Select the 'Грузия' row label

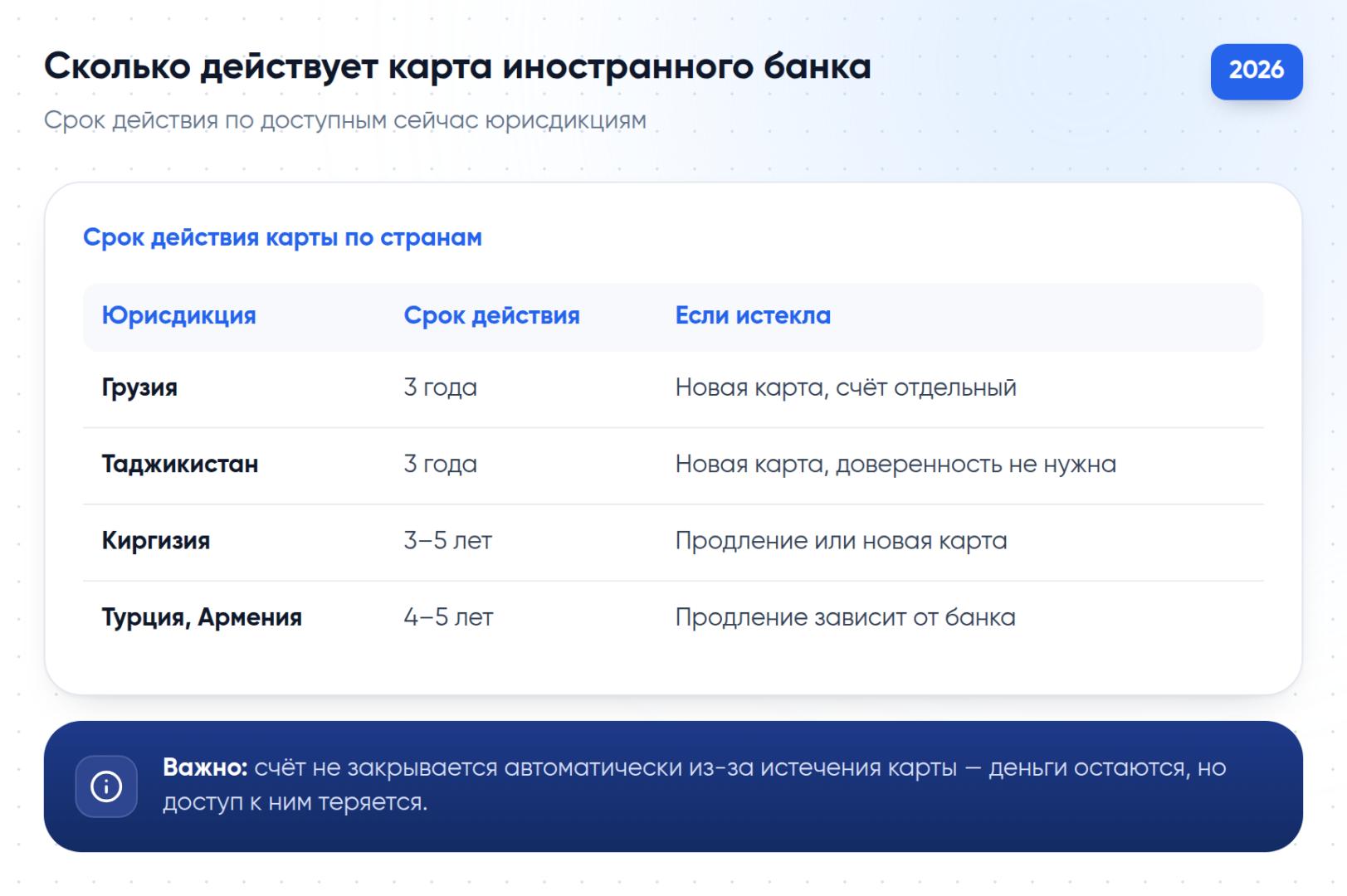pos(139,388)
